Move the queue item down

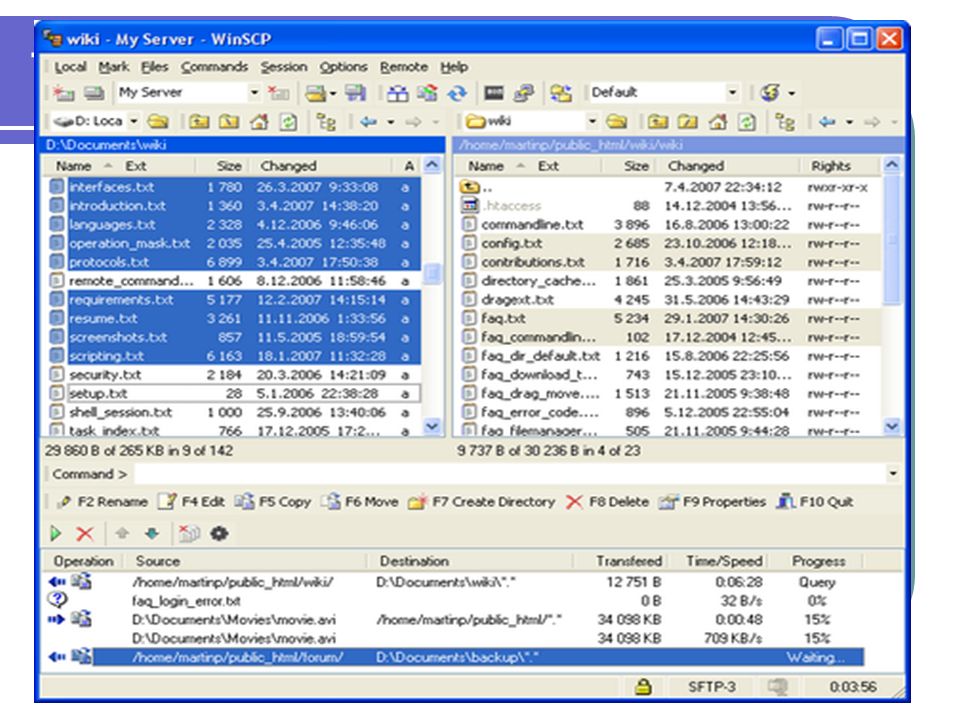coord(152,533)
